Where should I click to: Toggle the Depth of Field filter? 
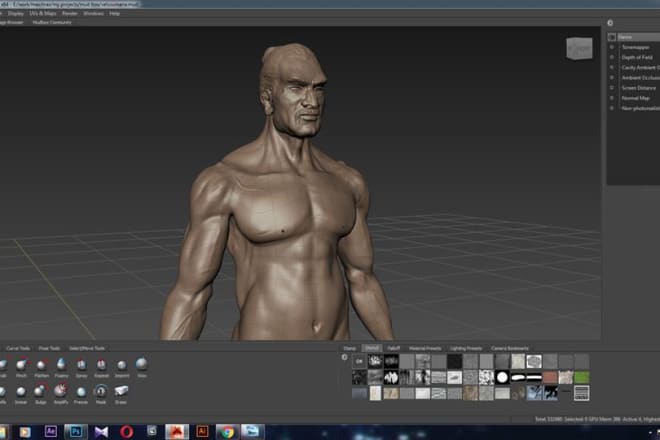612,57
